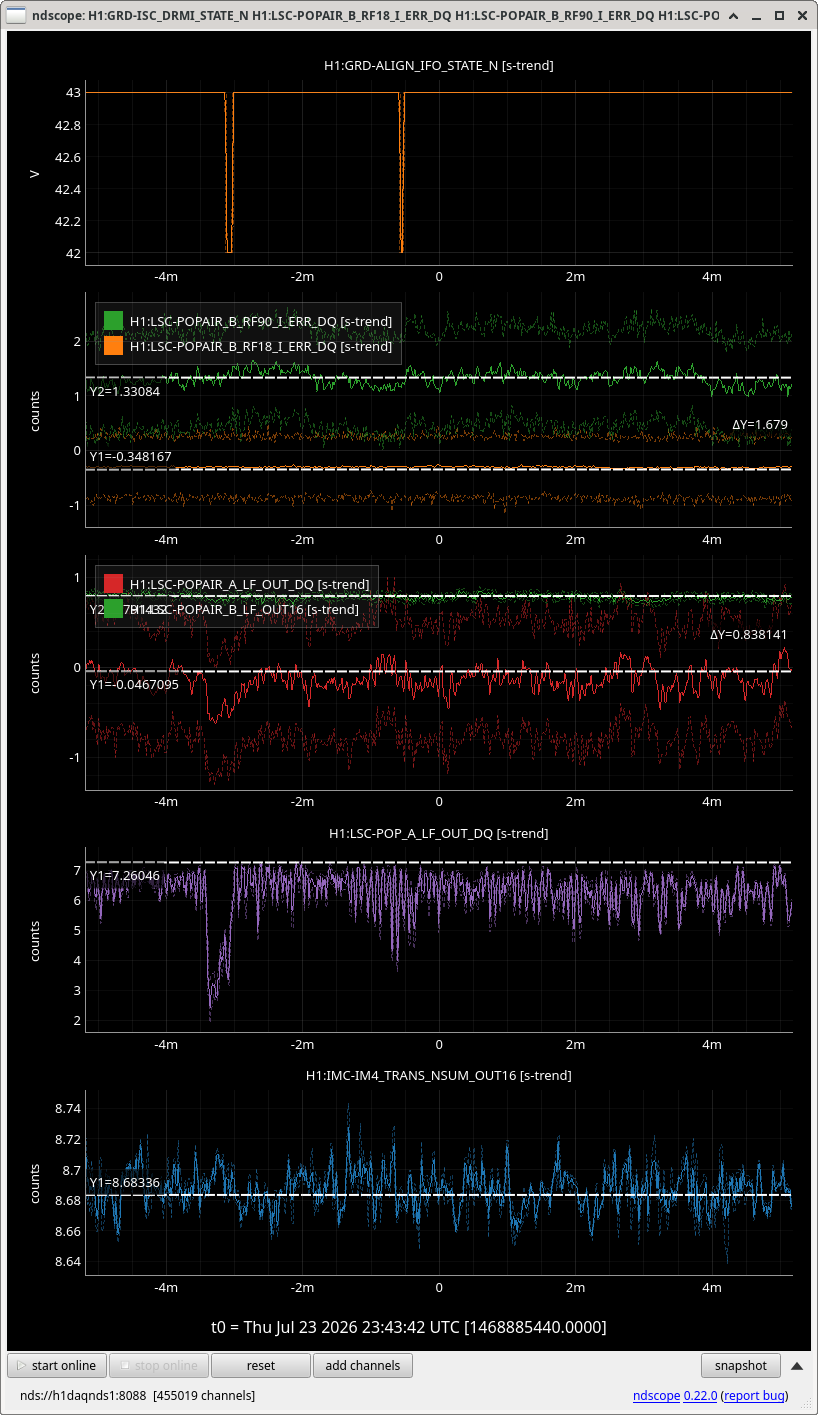The width and height of the screenshot is (818, 1415).
Task: Click the Y1=8.68336 cursor label
Action: pyautogui.click(x=125, y=1182)
